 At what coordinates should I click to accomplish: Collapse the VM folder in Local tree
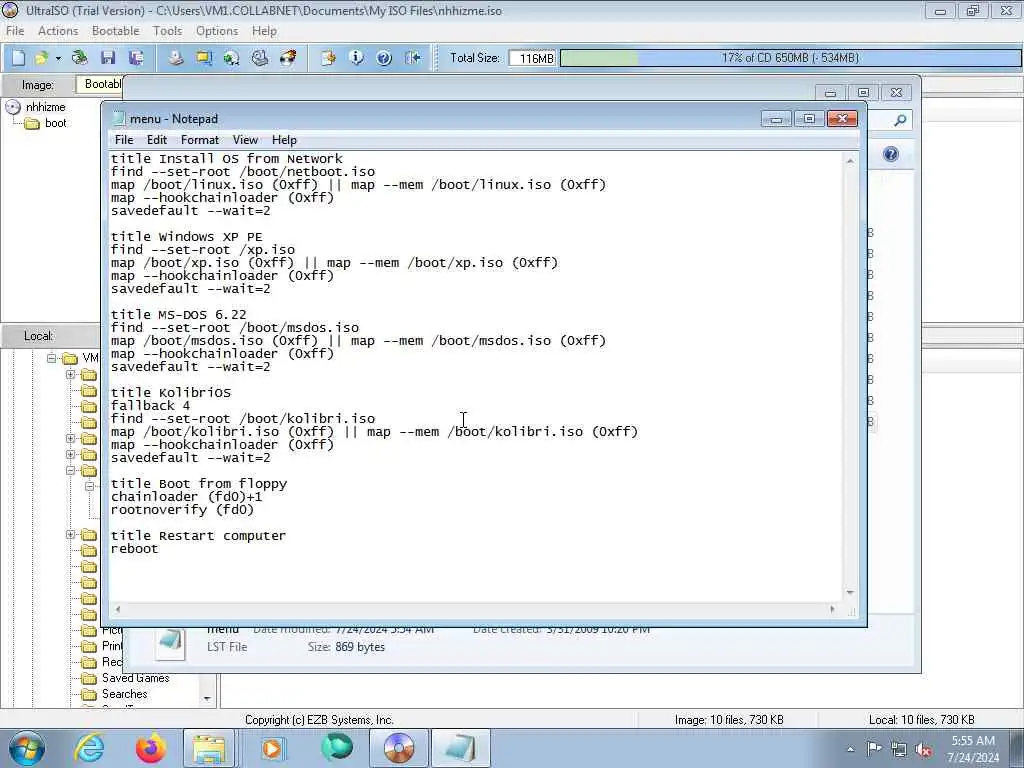click(x=51, y=358)
